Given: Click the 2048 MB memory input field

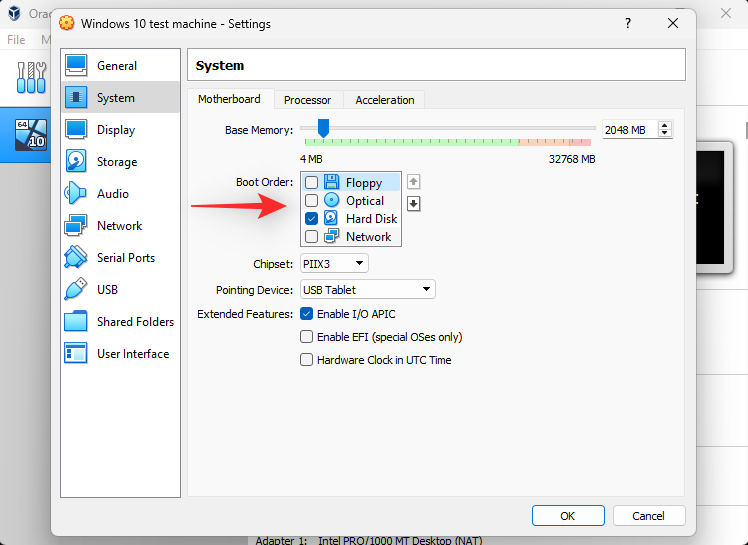Looking at the screenshot, I should [630, 129].
